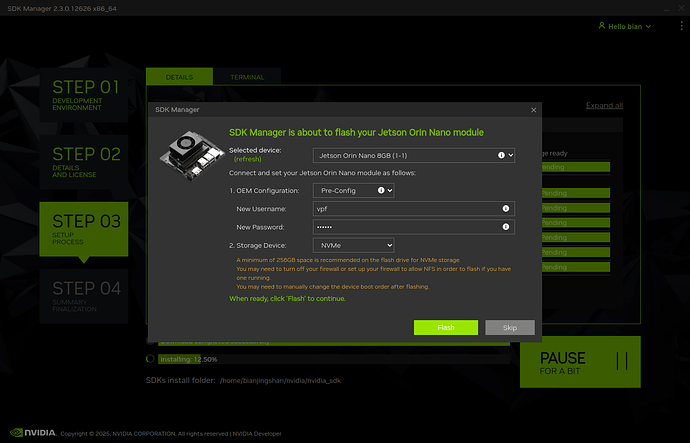
Task: Click the New Username input field
Action: click(x=414, y=209)
